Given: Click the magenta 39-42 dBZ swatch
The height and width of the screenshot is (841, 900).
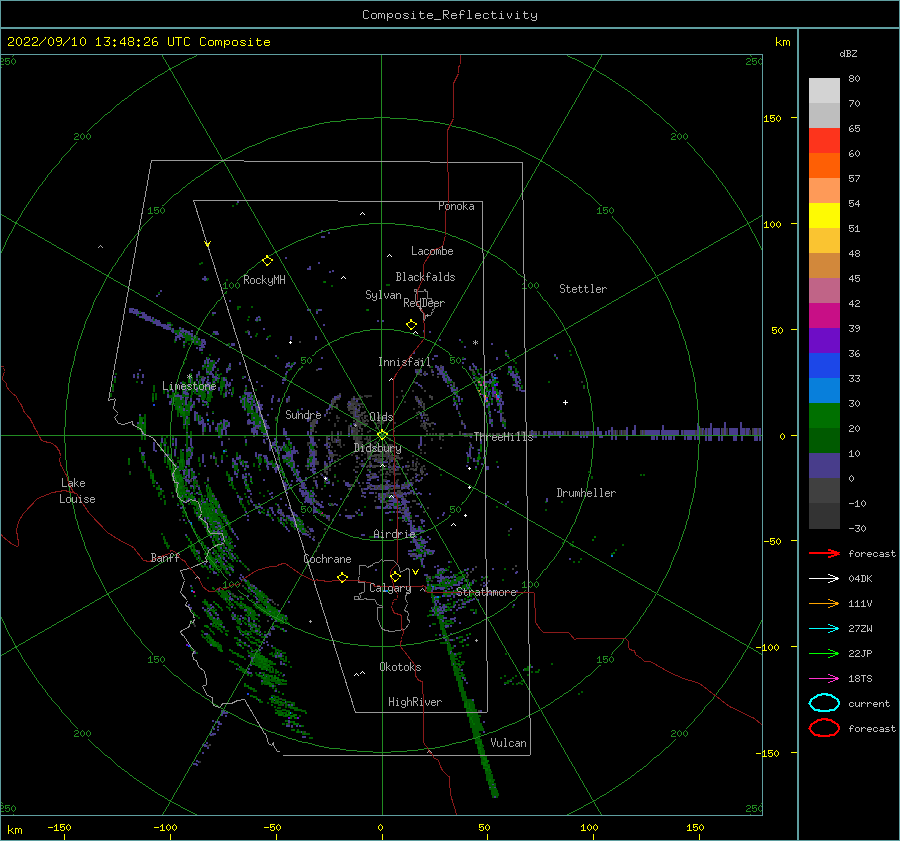Looking at the screenshot, I should (824, 316).
